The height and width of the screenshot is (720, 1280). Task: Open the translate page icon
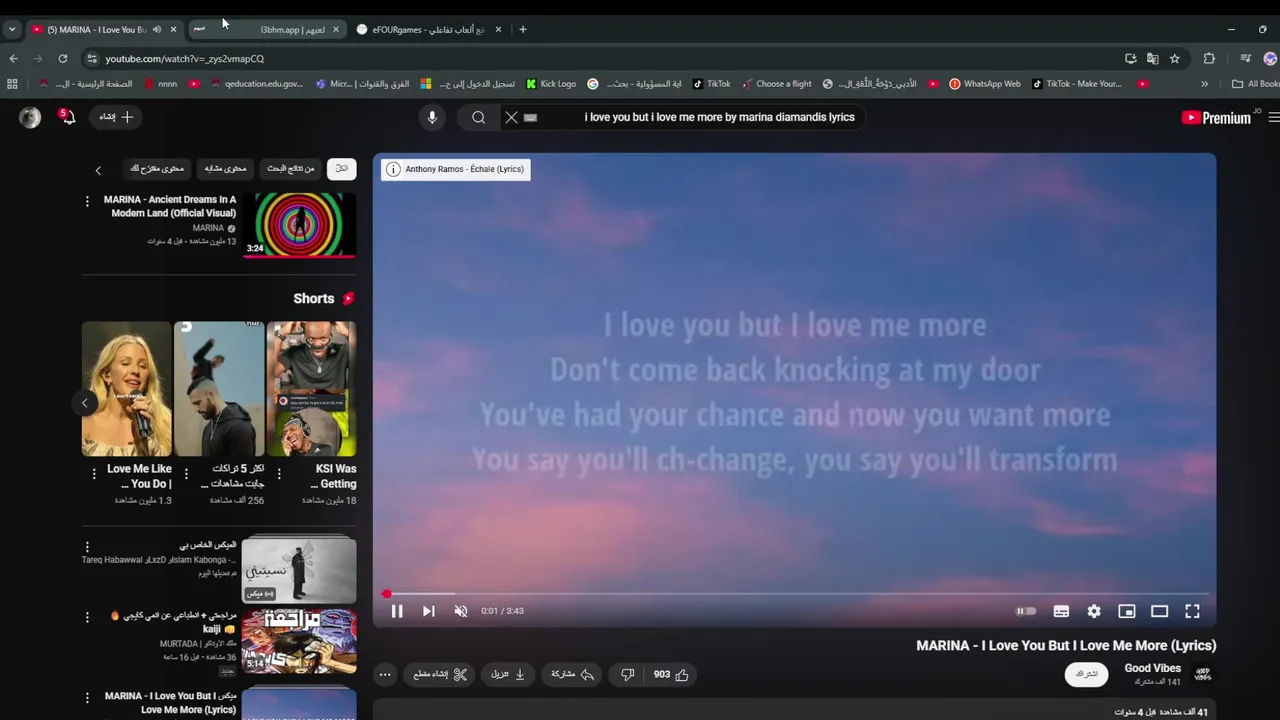(x=1153, y=59)
